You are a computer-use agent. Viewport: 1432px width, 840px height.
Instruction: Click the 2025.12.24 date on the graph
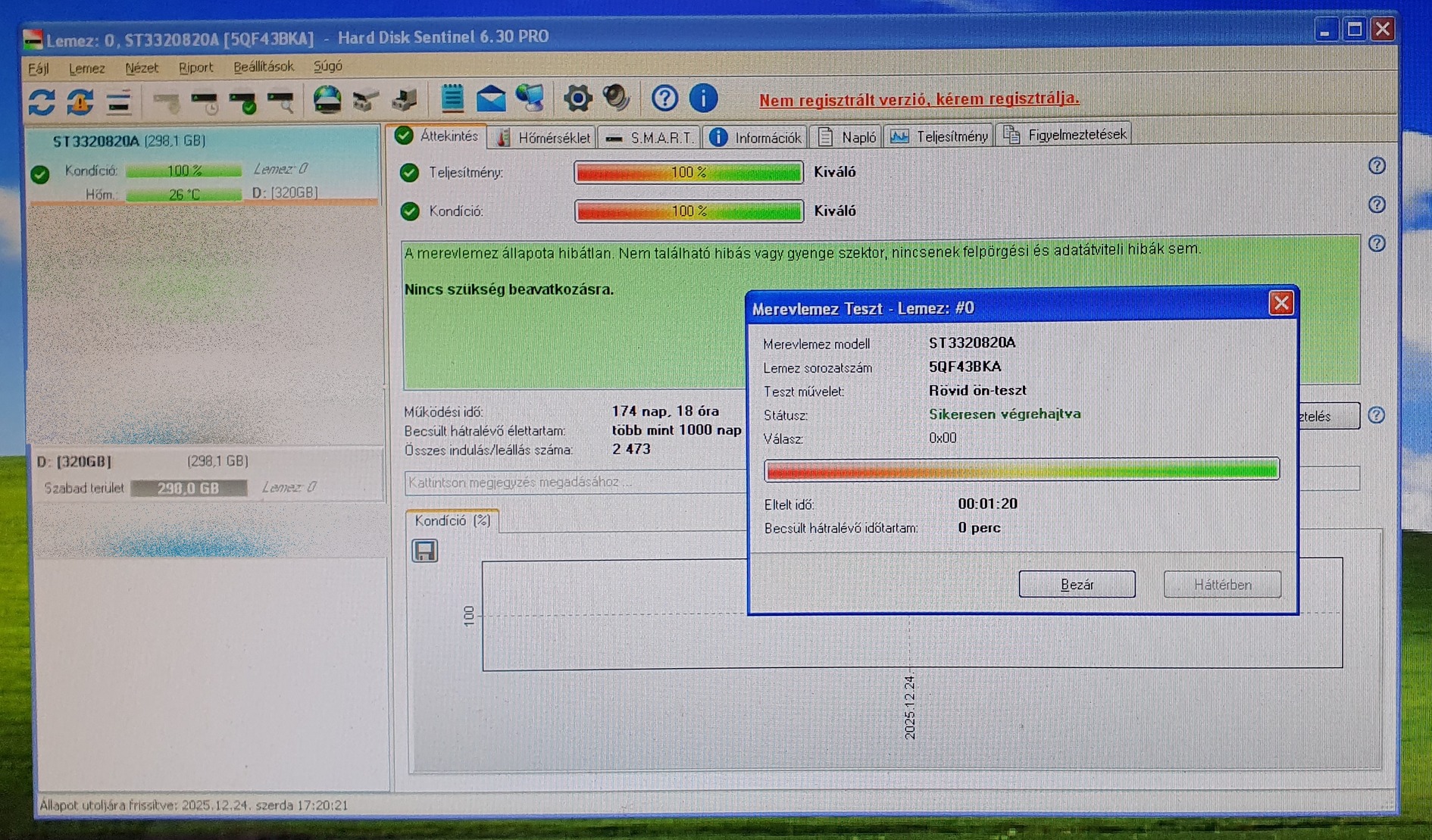pos(910,707)
